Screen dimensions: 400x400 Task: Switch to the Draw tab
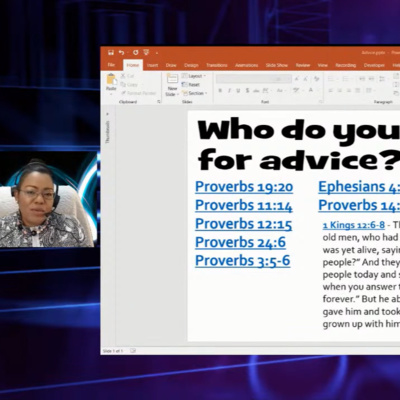coord(171,65)
